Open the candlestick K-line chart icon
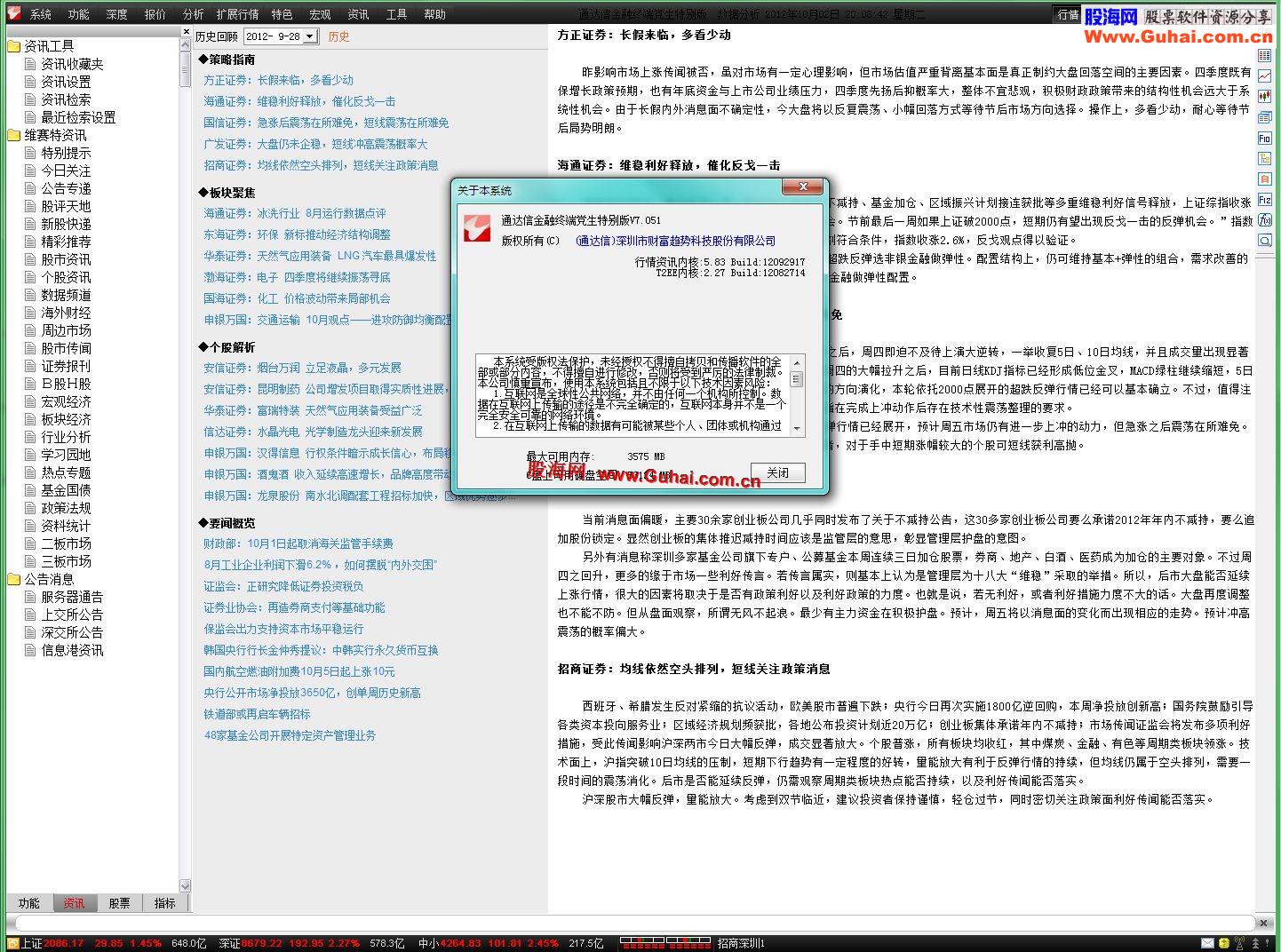1281x952 pixels. [1265, 97]
